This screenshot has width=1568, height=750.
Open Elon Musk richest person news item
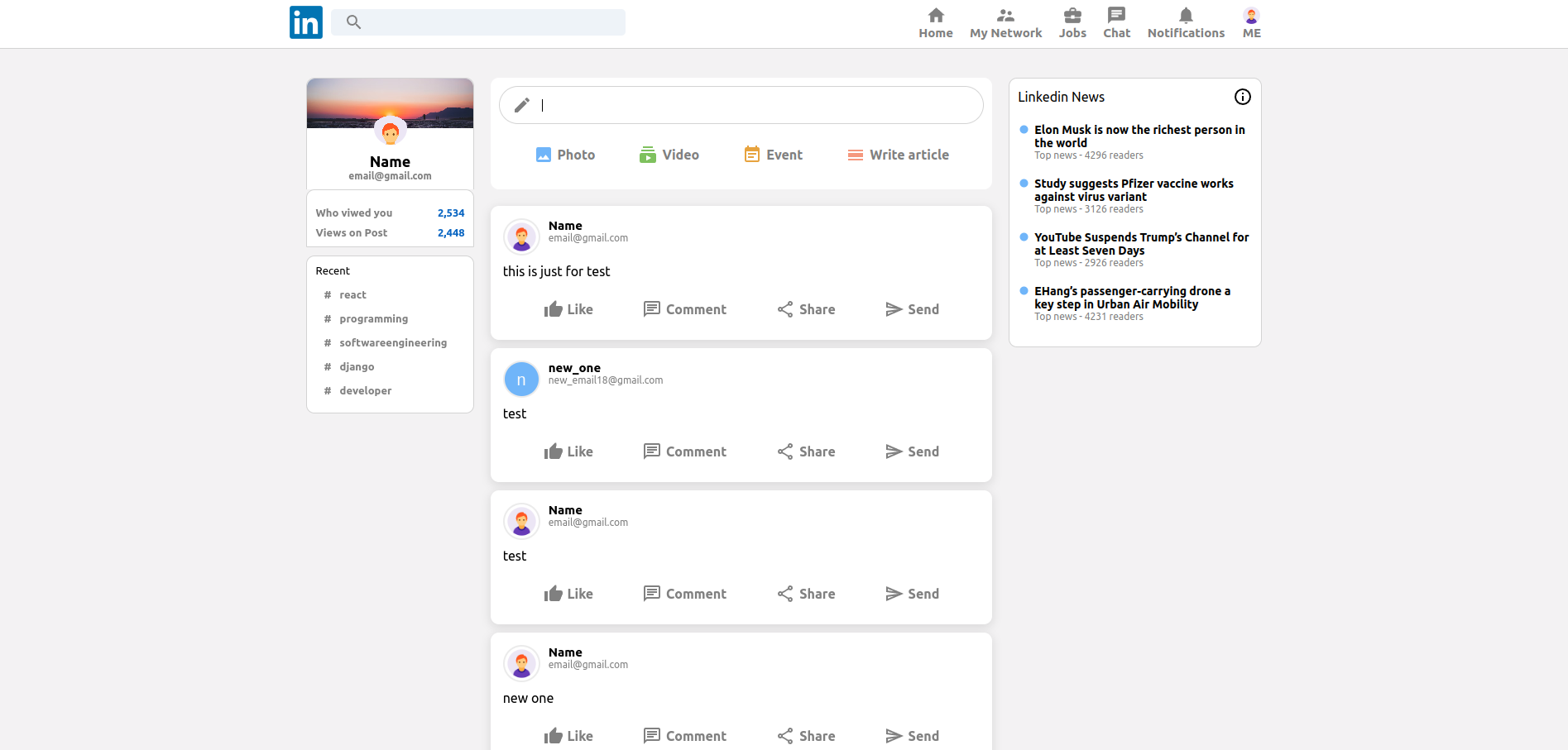[1139, 136]
